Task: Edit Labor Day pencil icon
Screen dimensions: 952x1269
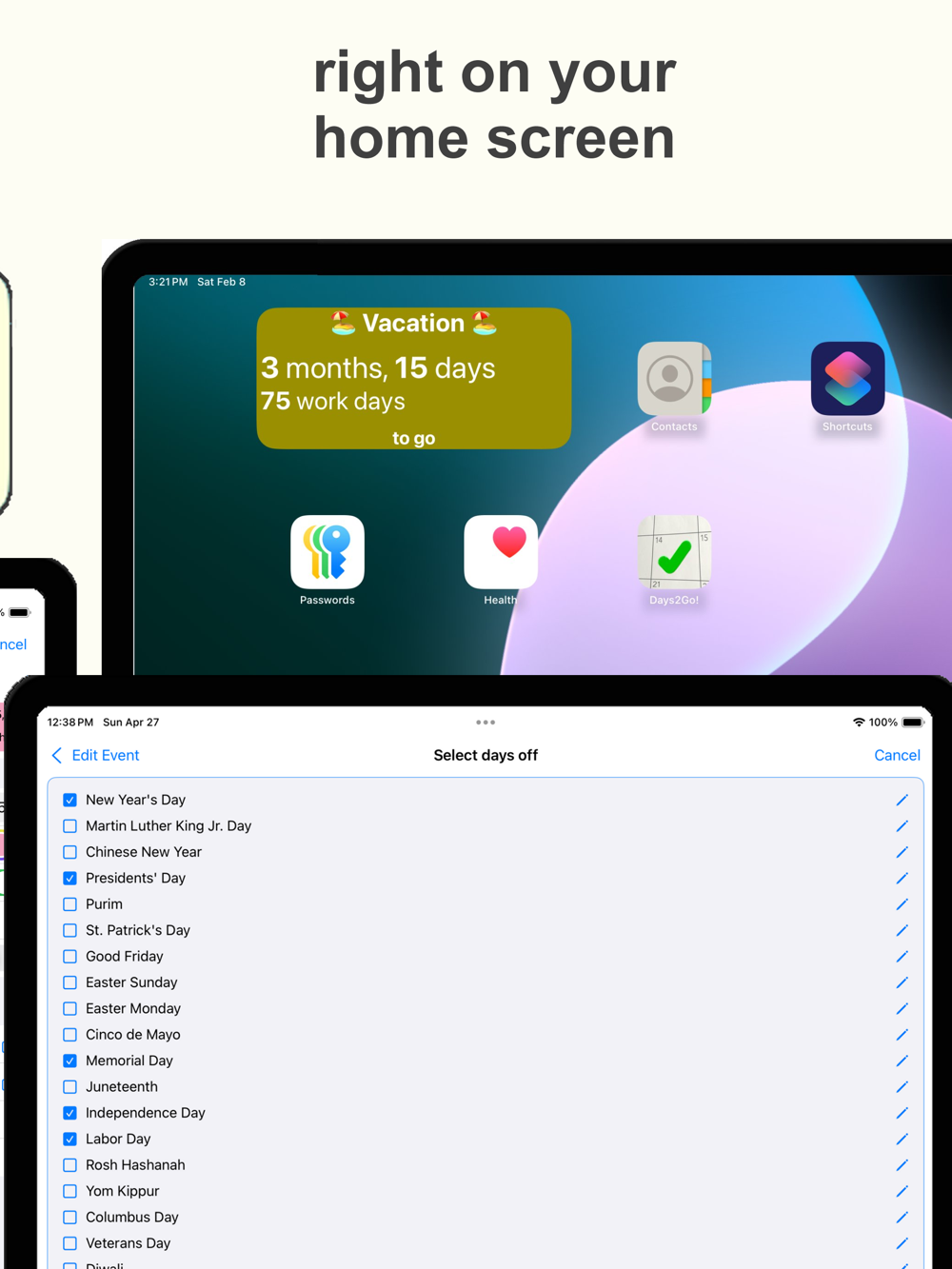Action: click(902, 1139)
